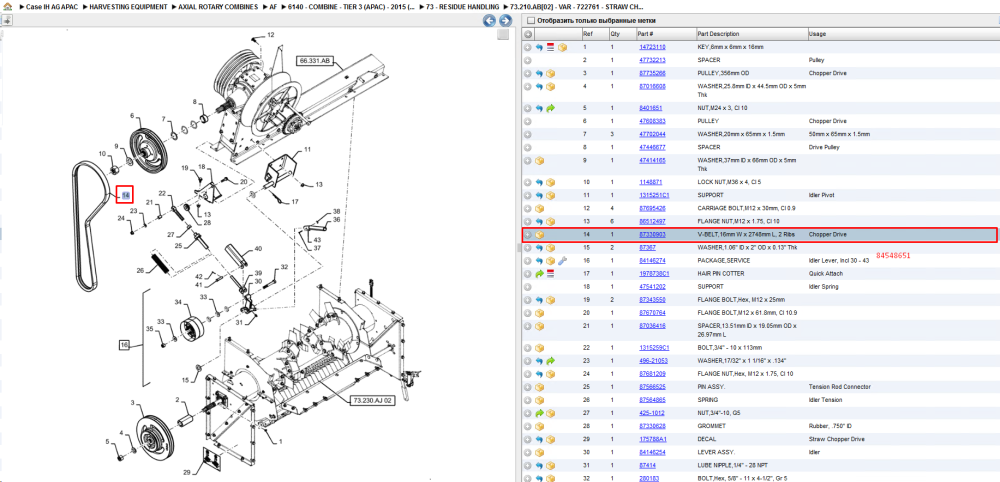Open previous diagram with left arrow

click(x=489, y=21)
